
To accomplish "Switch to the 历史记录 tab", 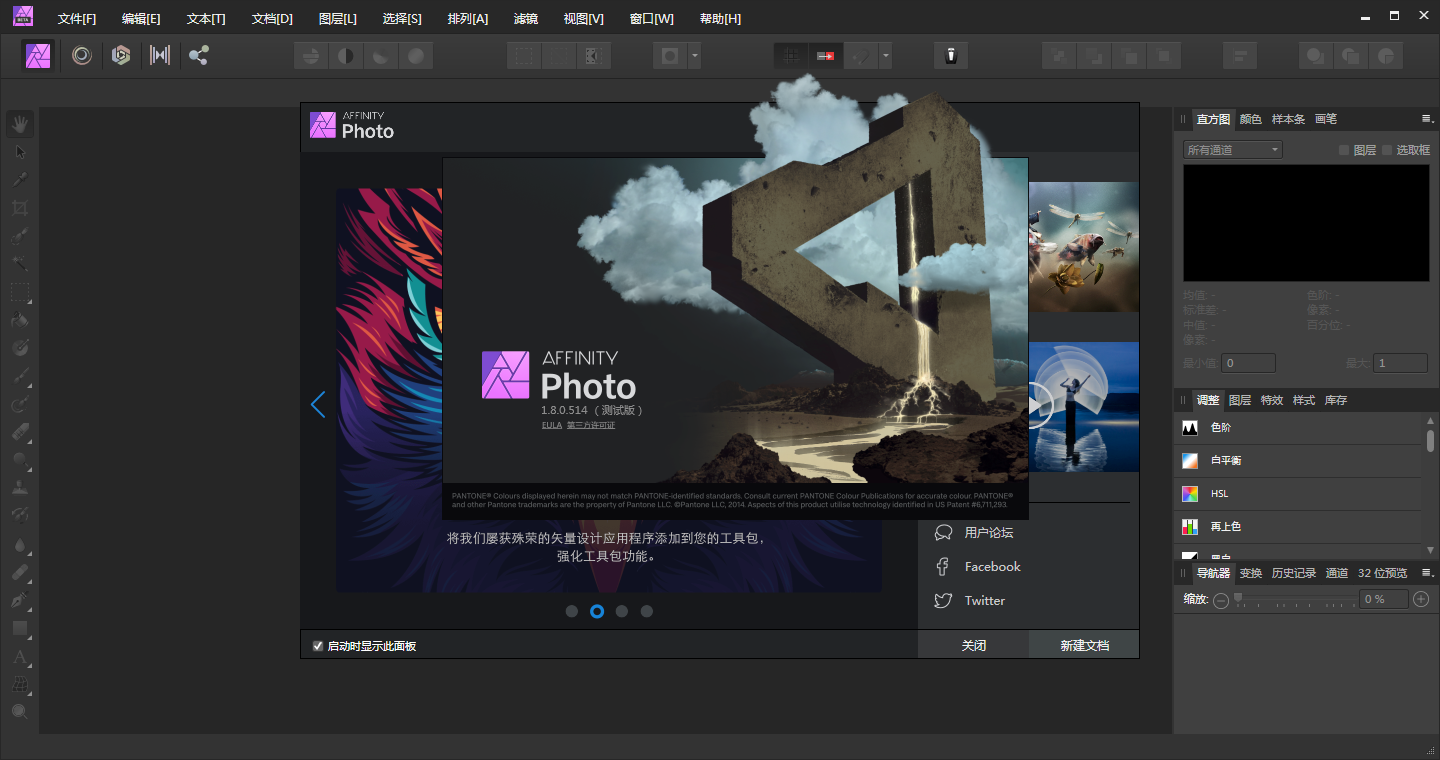I will (1294, 573).
